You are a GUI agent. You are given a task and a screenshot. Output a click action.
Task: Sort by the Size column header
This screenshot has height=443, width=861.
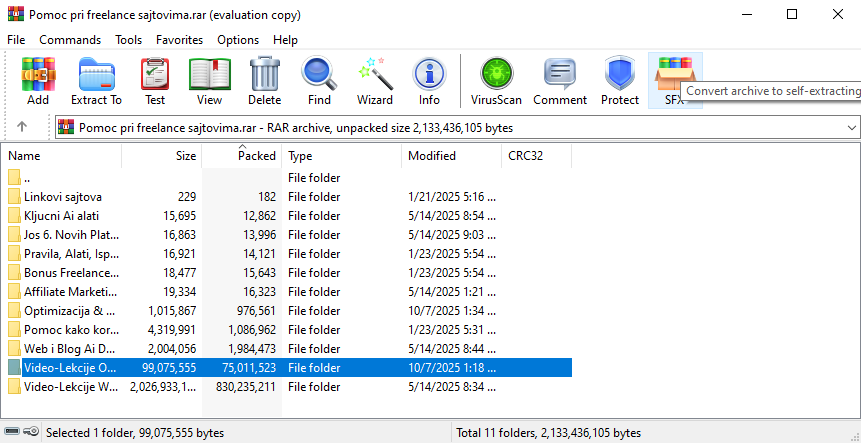tap(161, 155)
